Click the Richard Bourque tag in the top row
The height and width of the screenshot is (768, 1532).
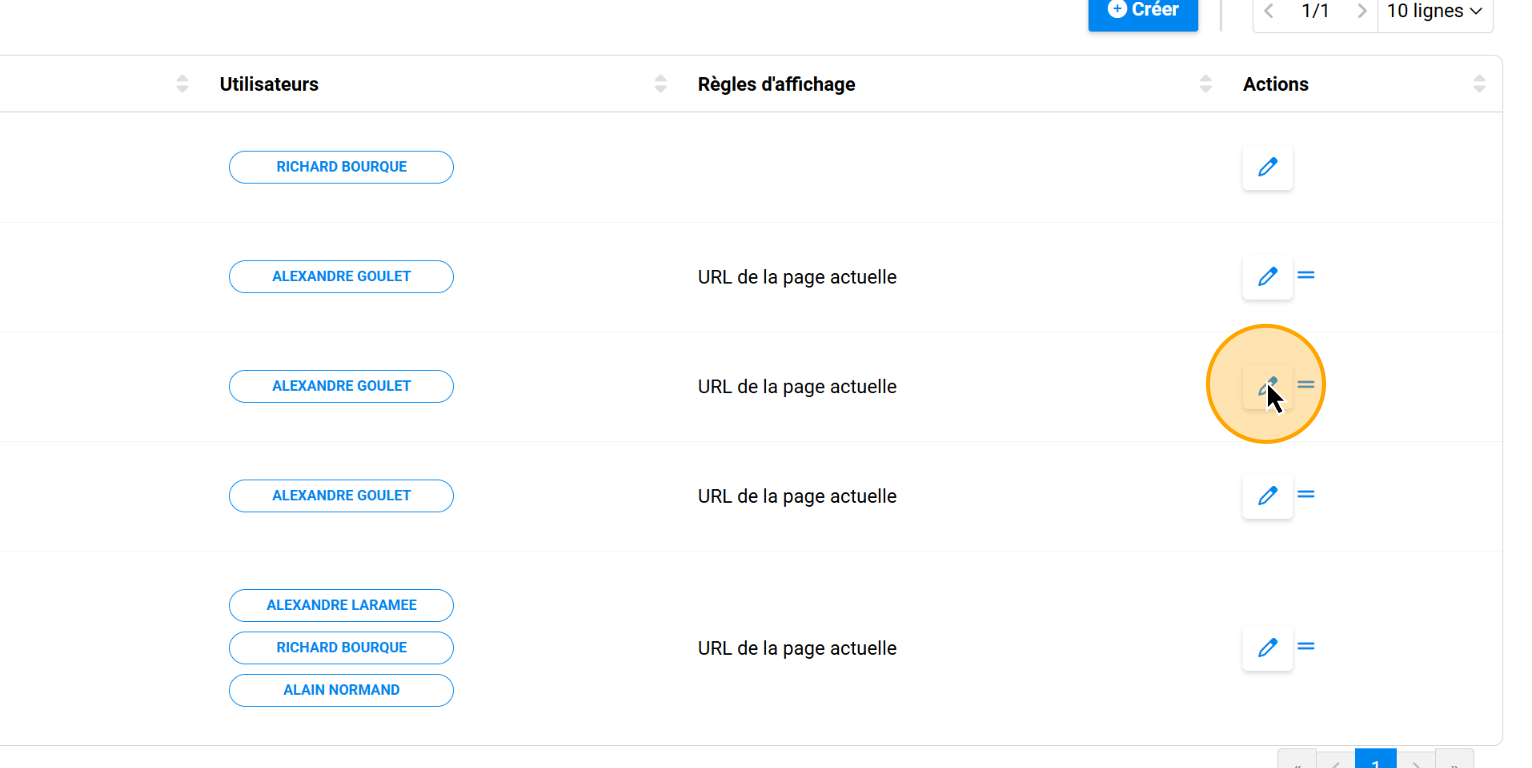tap(341, 167)
